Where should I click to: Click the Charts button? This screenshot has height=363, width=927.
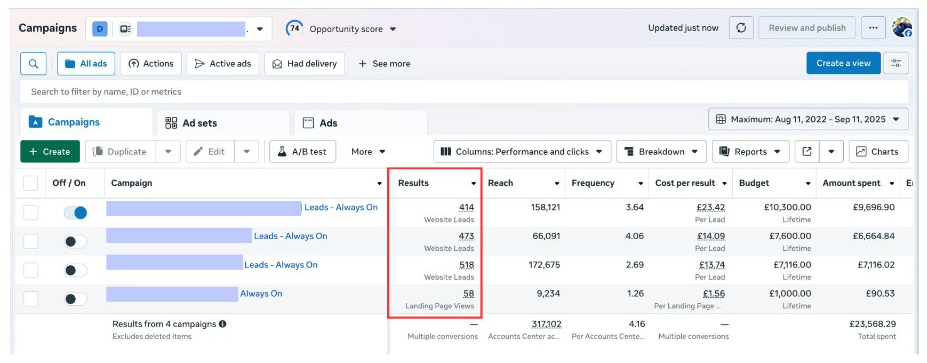879,151
